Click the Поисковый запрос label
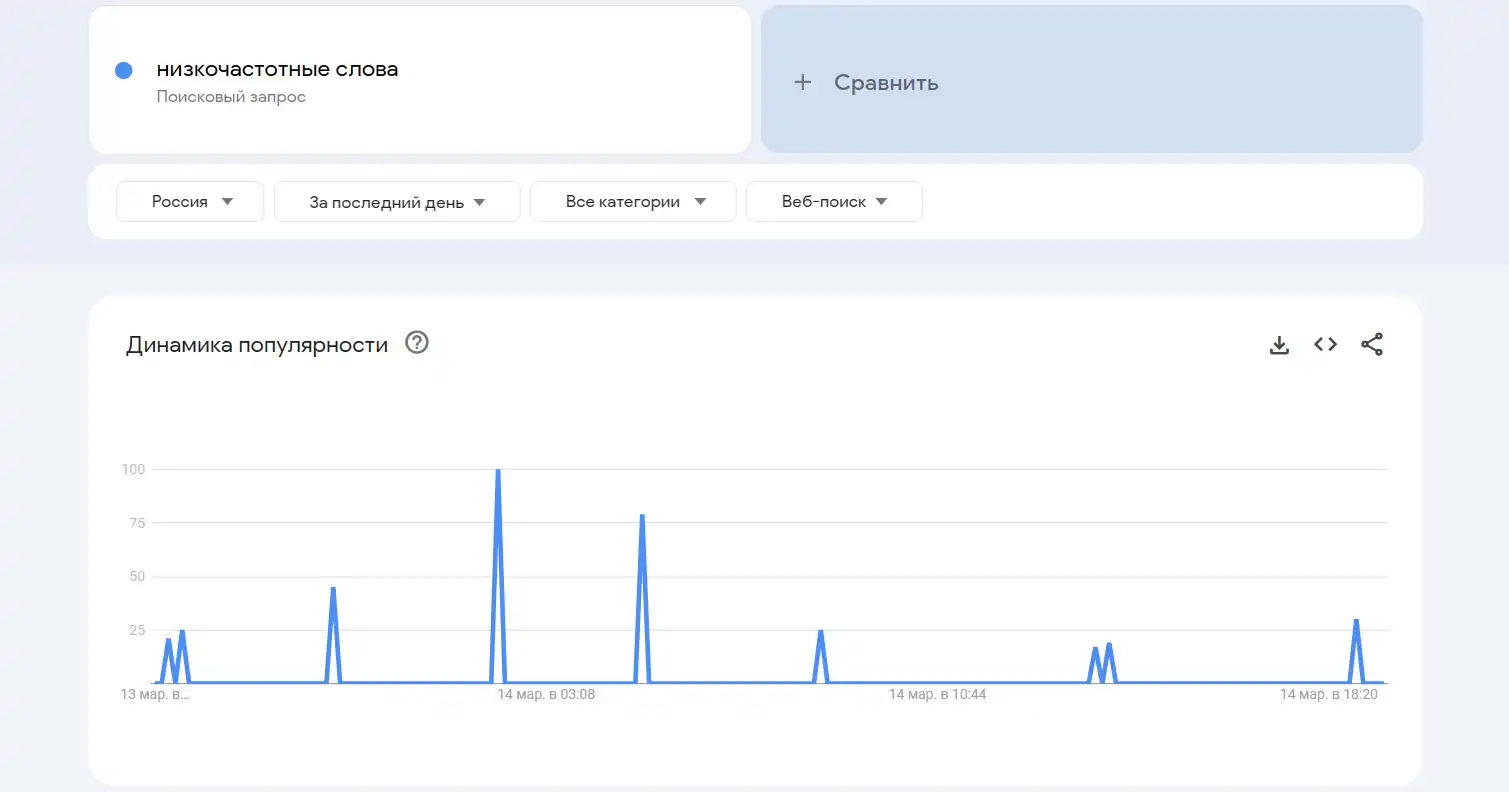The width and height of the screenshot is (1509, 792). coord(231,97)
